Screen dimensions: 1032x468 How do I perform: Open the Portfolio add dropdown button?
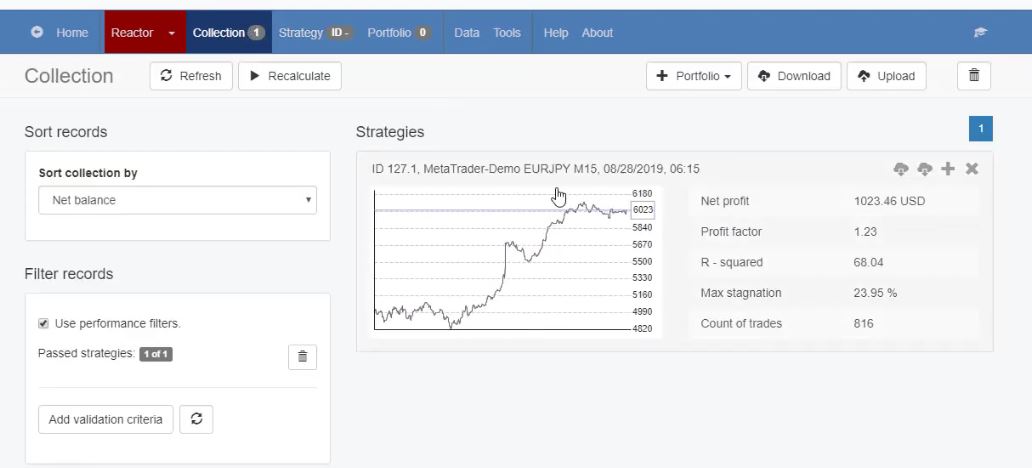(694, 76)
